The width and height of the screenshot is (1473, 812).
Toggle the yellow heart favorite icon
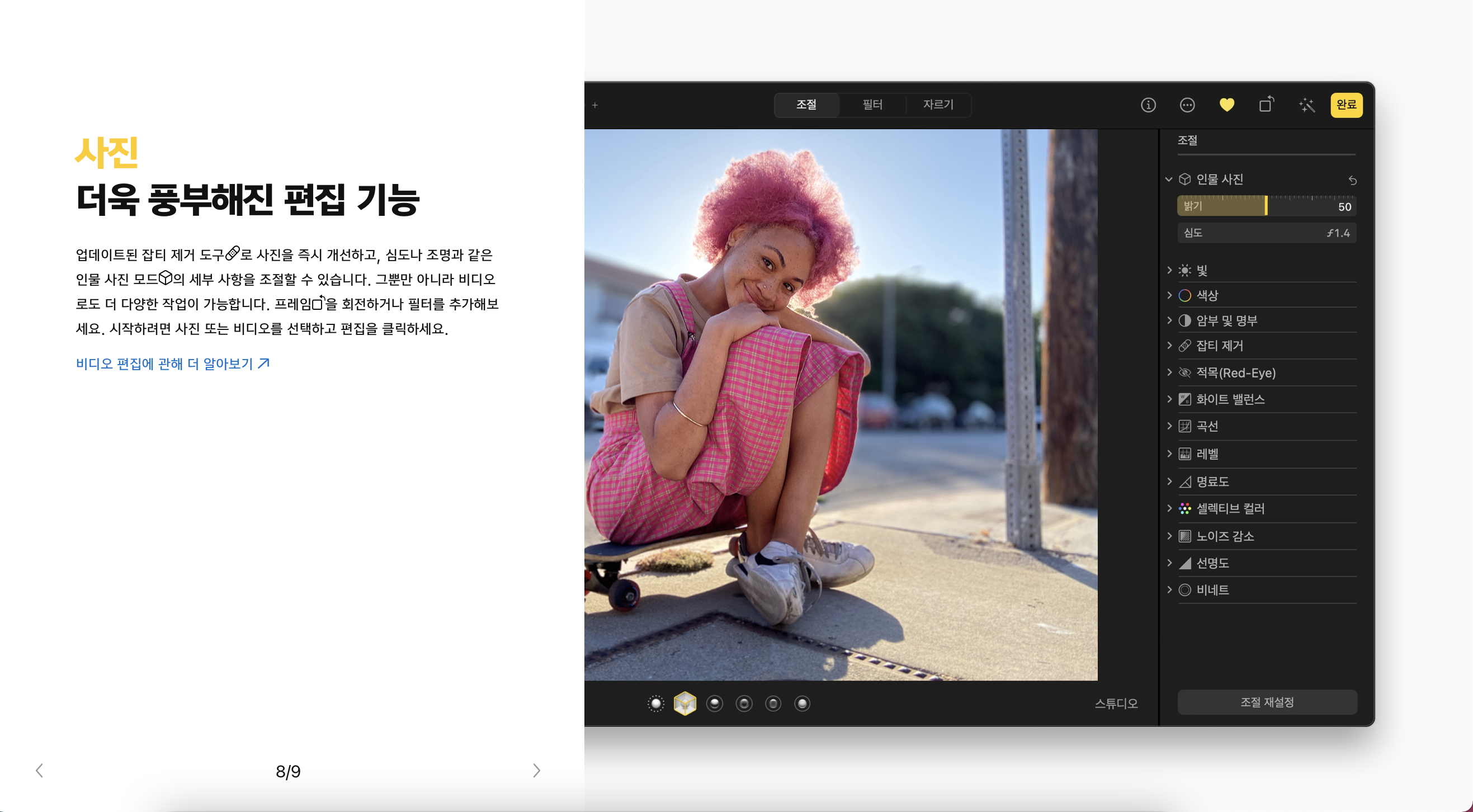point(1226,105)
